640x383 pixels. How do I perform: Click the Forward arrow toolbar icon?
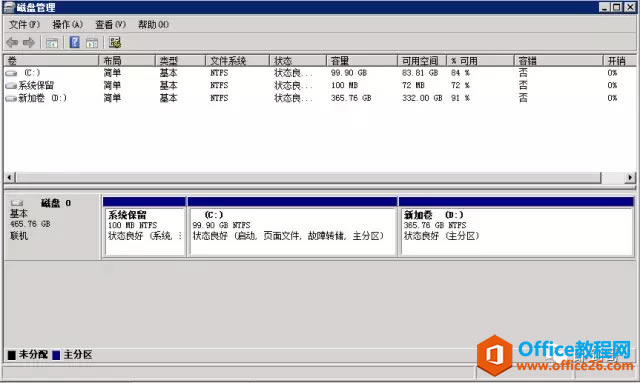(29, 42)
